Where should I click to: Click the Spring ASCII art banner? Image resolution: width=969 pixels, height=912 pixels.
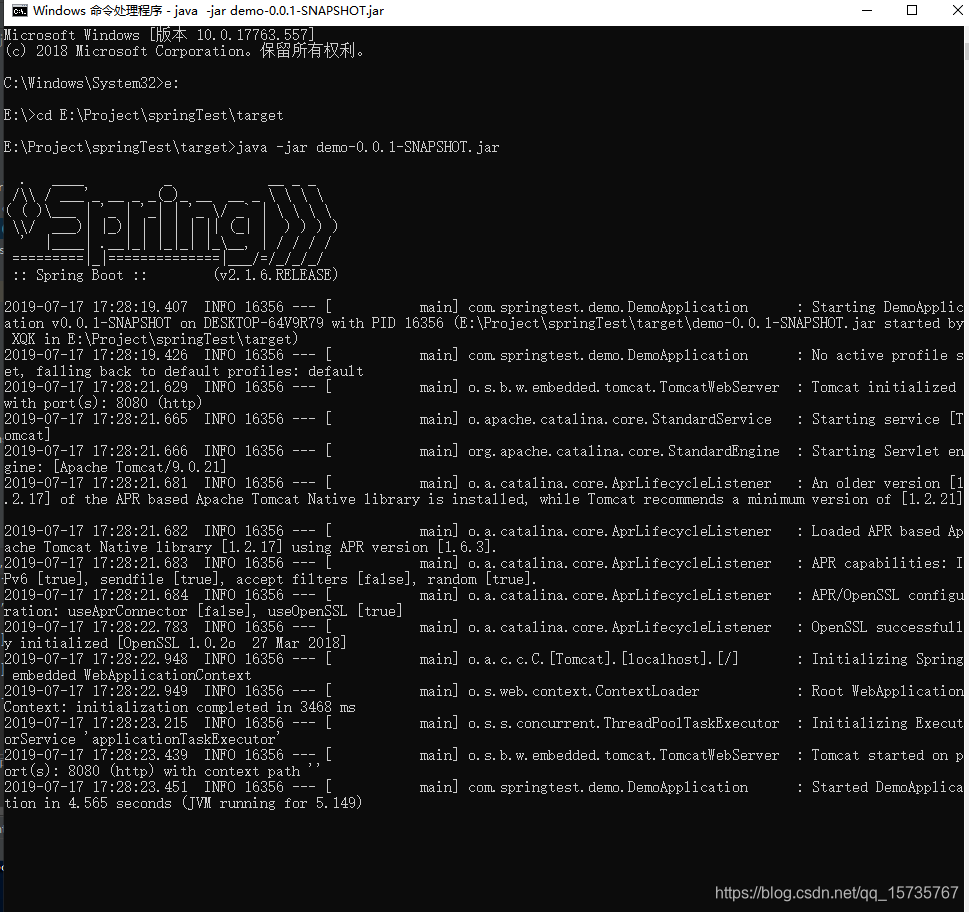[171, 224]
